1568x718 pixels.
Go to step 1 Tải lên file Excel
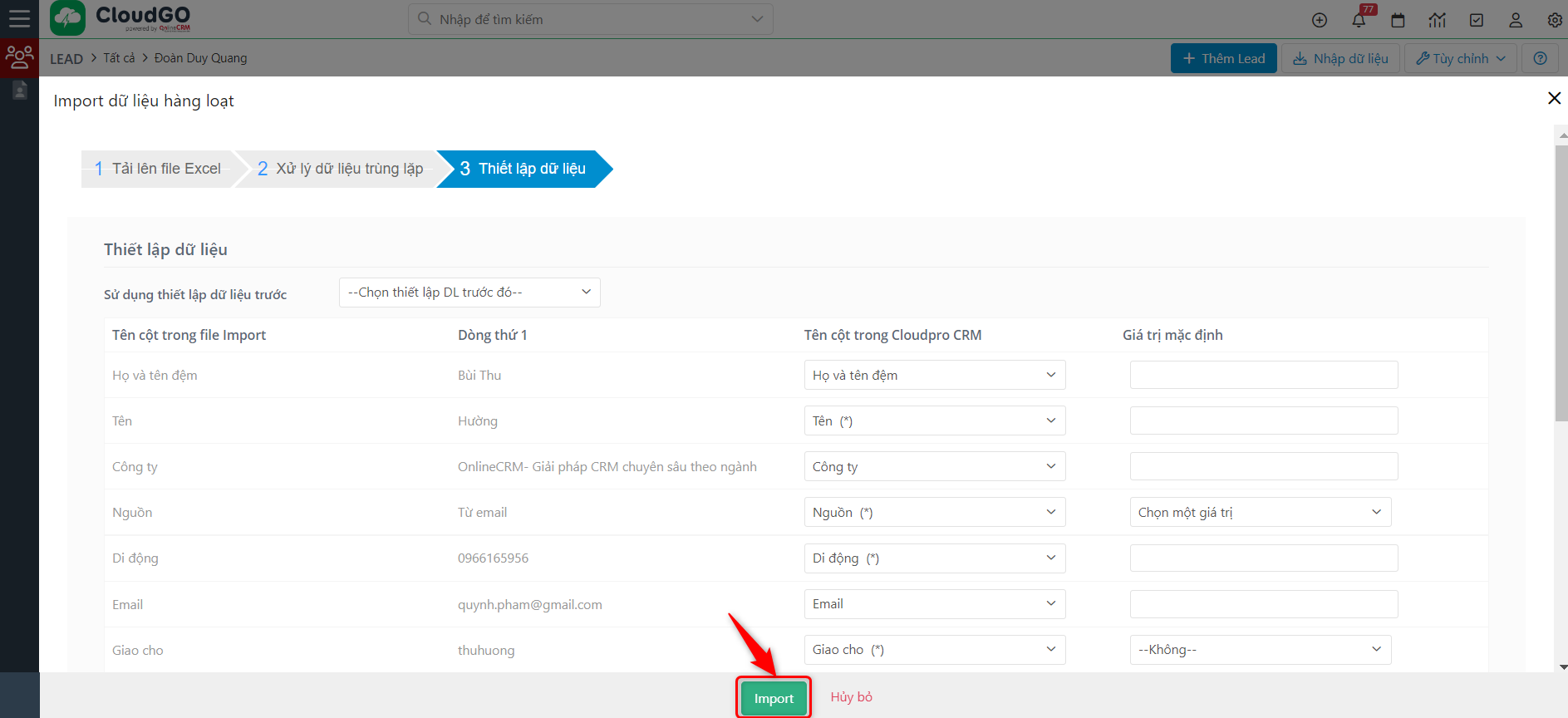click(158, 169)
